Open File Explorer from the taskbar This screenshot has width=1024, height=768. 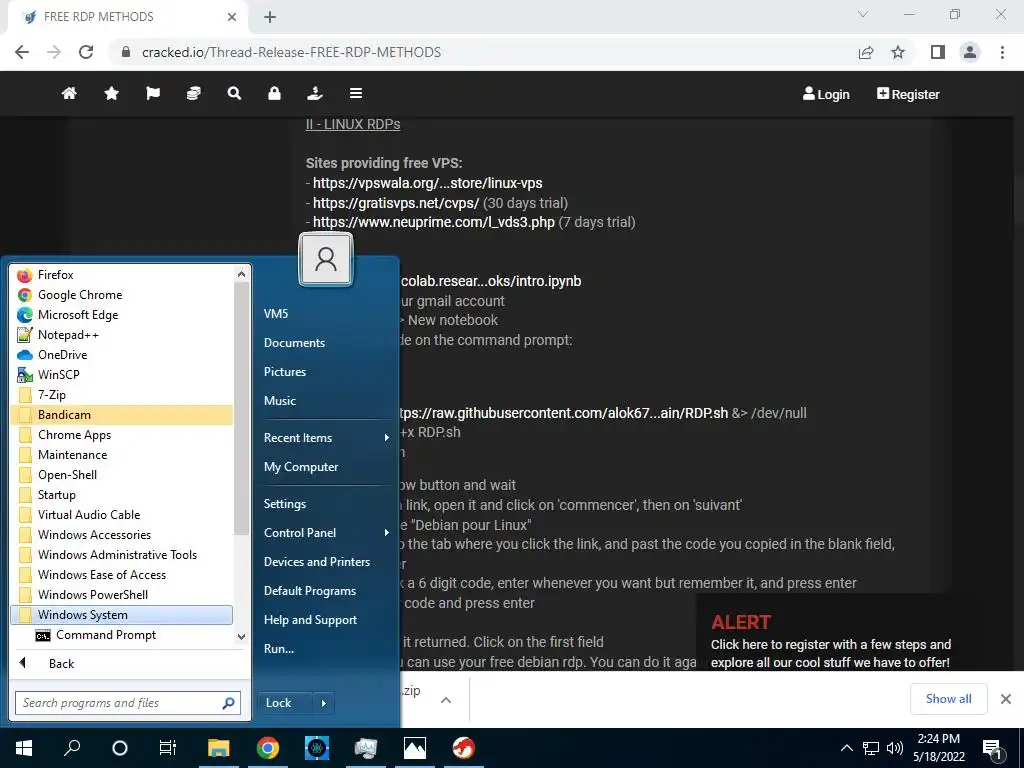pyautogui.click(x=219, y=748)
